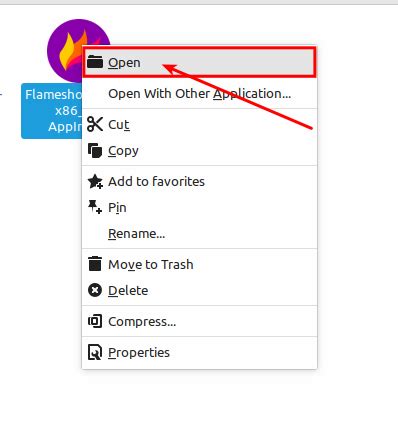Click the folder icon beside Open
Viewport: 398px width, 446px height.
pos(95,62)
